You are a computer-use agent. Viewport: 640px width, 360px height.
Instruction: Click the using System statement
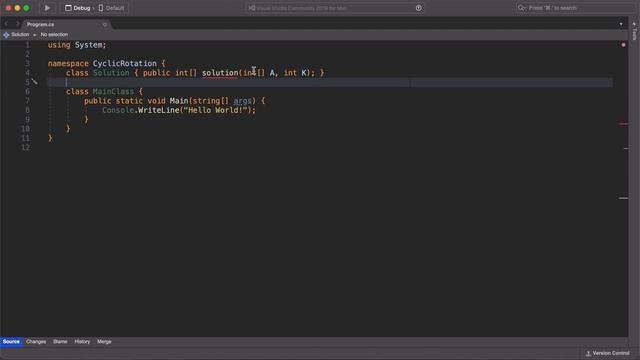click(77, 45)
